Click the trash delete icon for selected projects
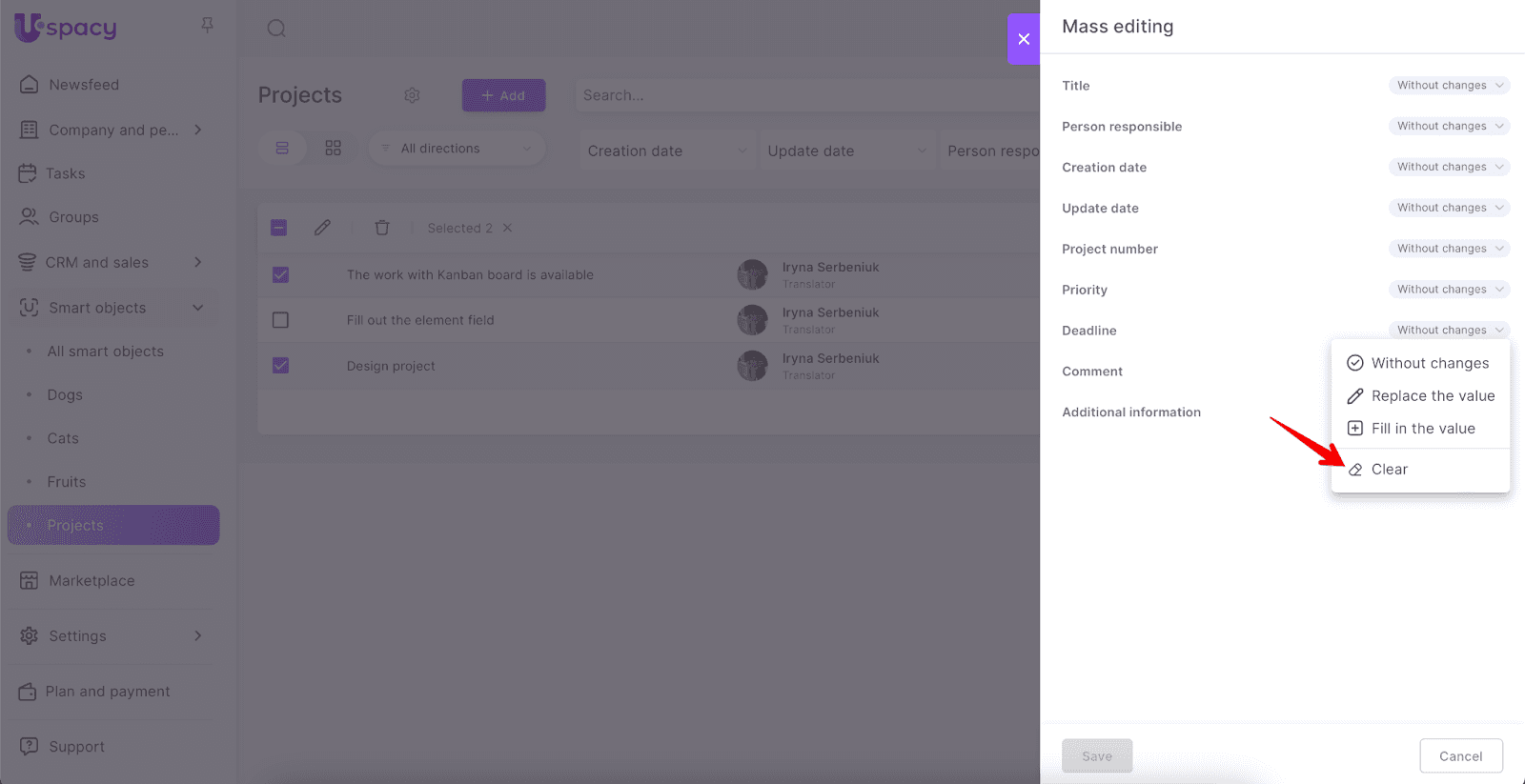Screen dimensions: 1525x784 pos(382,228)
